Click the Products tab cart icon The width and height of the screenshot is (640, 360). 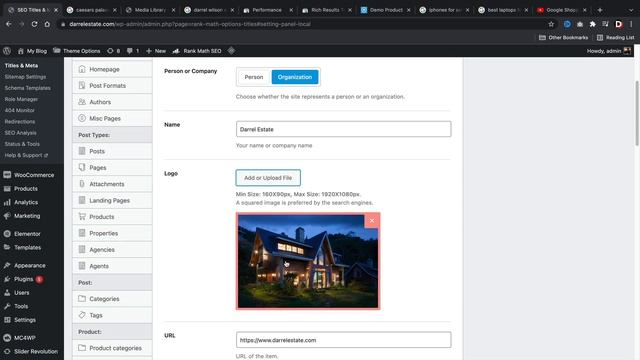coord(82,216)
